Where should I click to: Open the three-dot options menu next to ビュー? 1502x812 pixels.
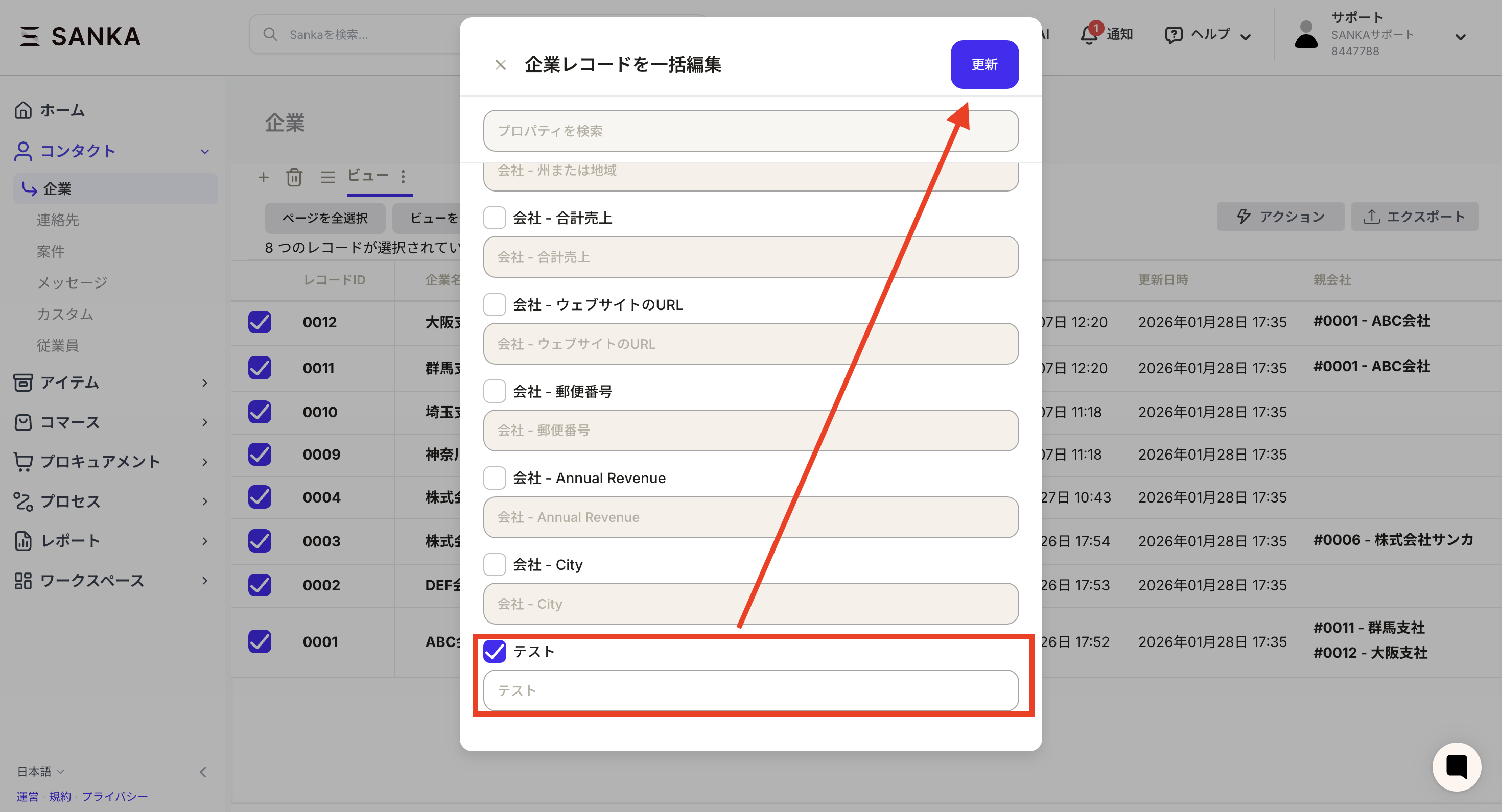(403, 177)
